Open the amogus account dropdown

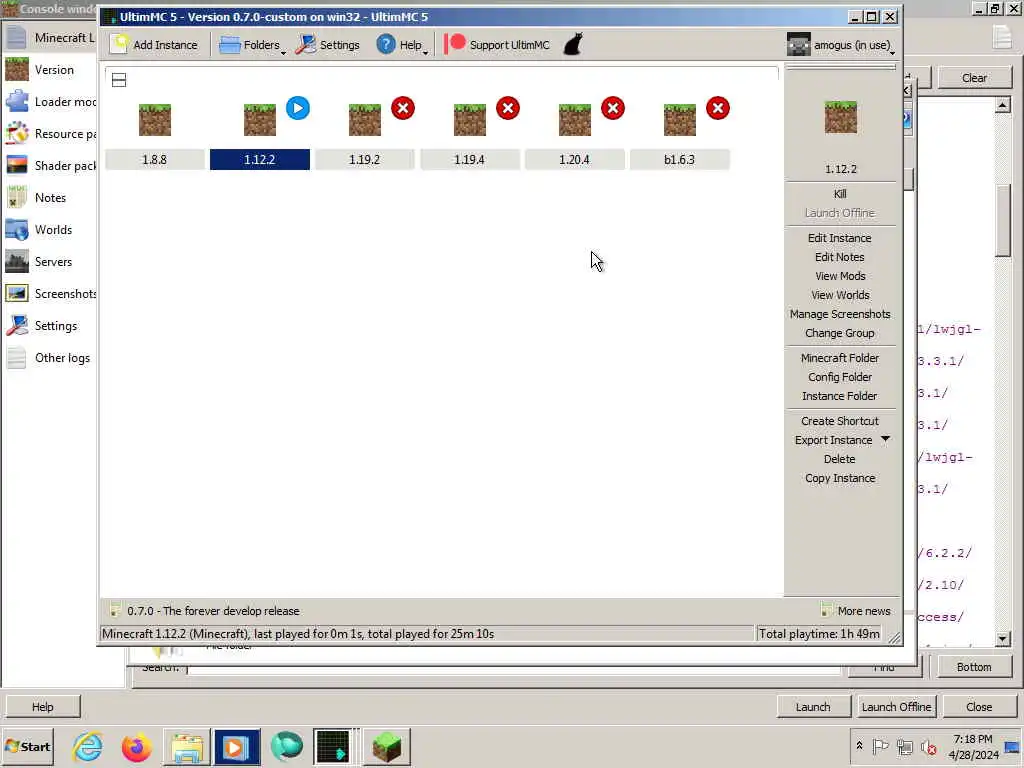pos(840,44)
